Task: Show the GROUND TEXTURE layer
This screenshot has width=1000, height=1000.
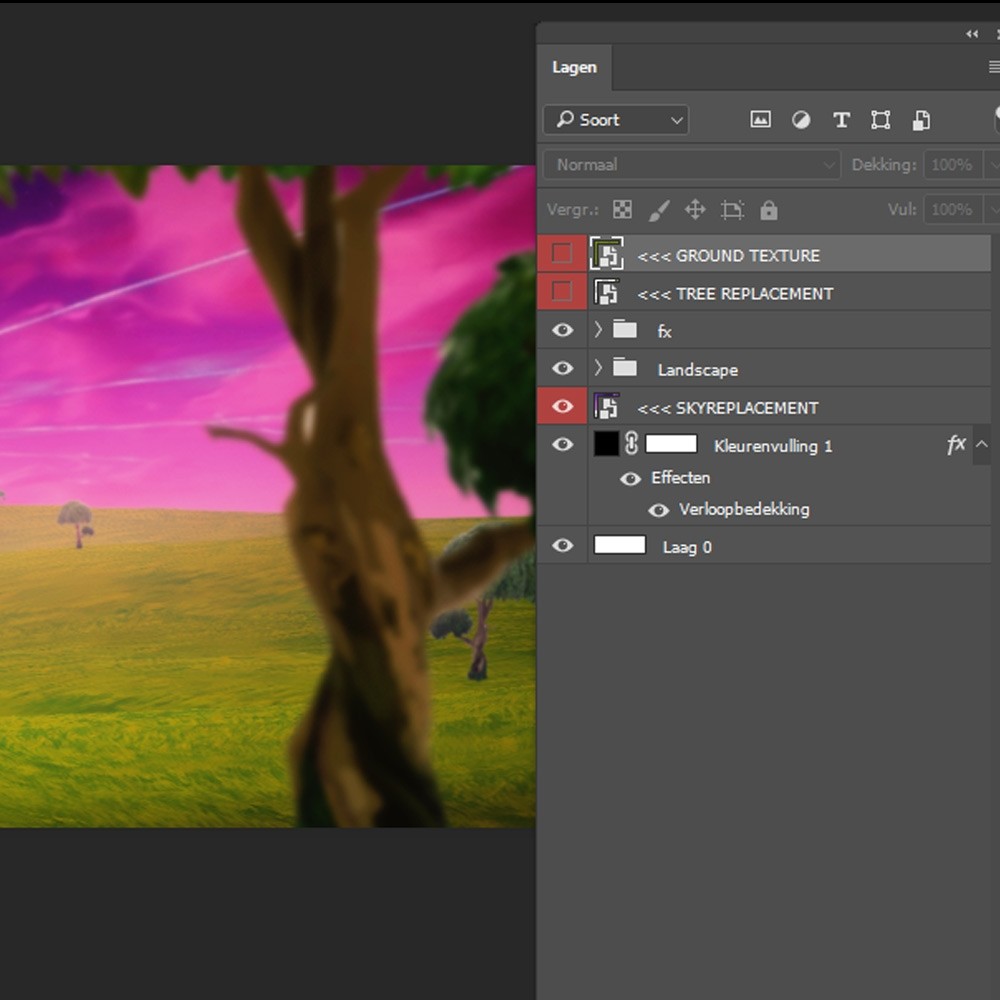Action: [562, 254]
